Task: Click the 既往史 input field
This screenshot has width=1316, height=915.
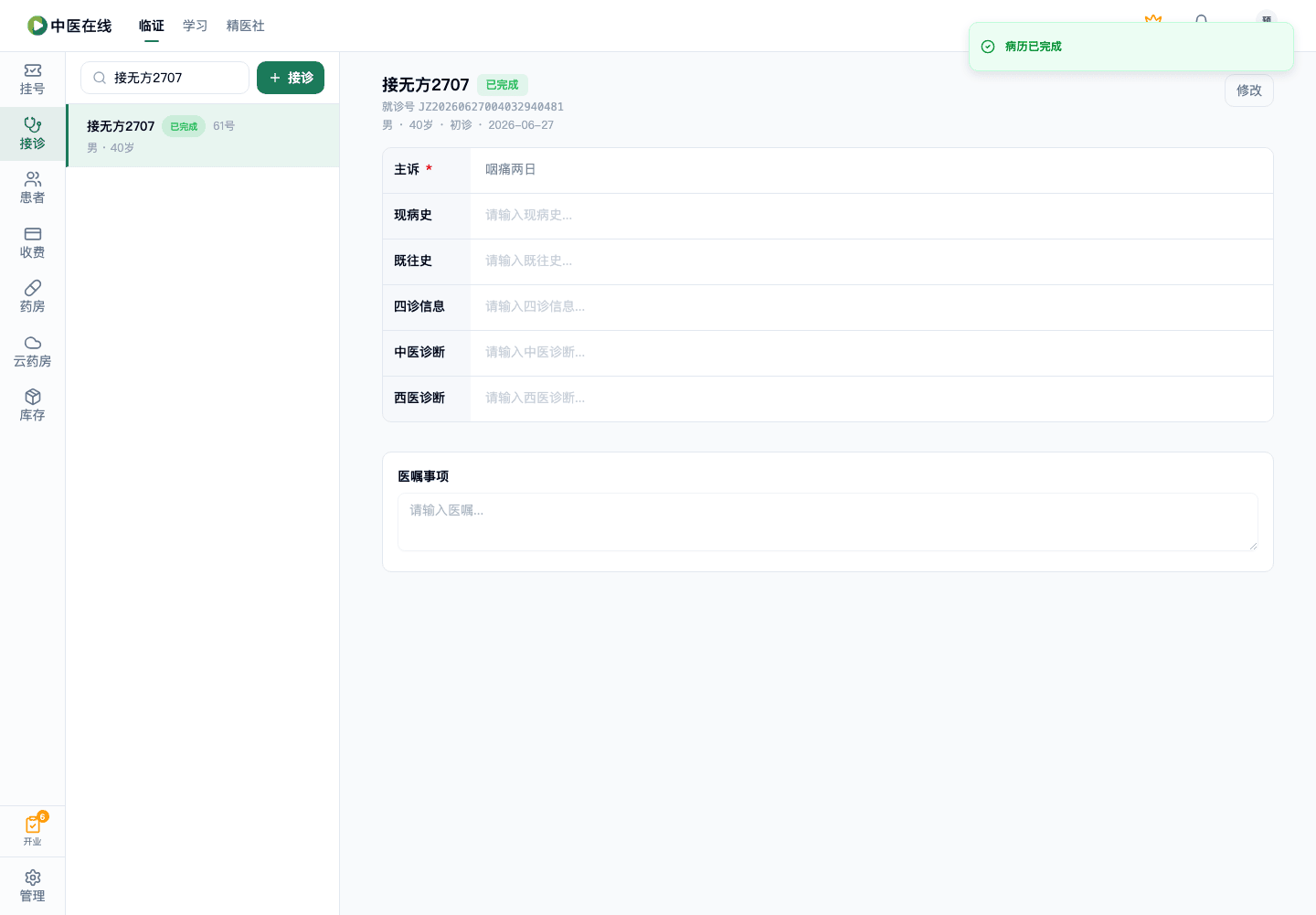Action: pyautogui.click(x=872, y=261)
